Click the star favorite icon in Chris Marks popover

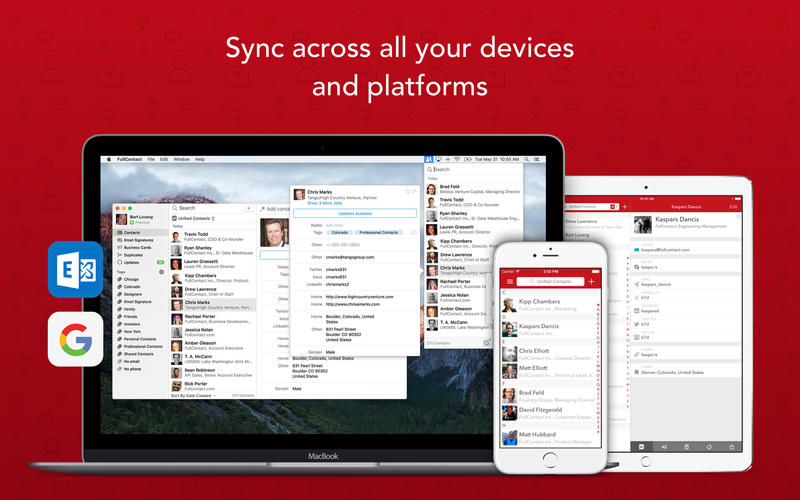coord(407,191)
